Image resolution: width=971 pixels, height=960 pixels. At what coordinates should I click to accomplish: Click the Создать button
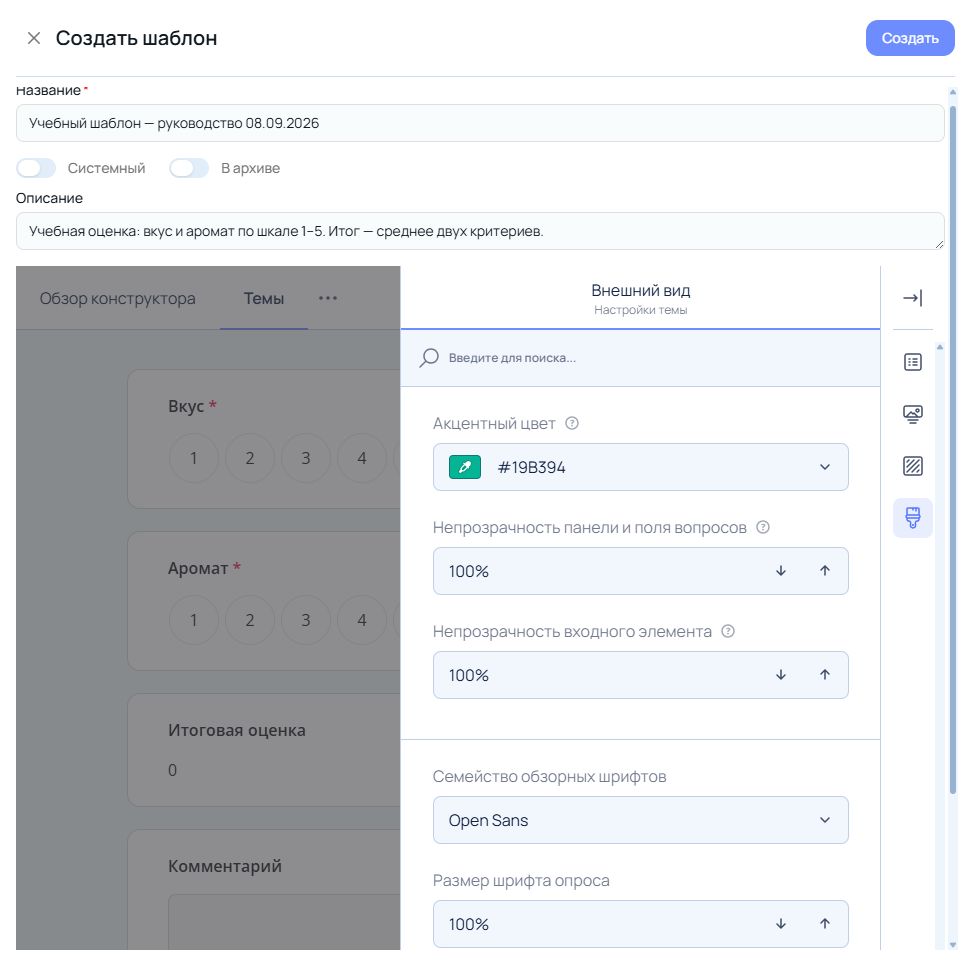910,38
